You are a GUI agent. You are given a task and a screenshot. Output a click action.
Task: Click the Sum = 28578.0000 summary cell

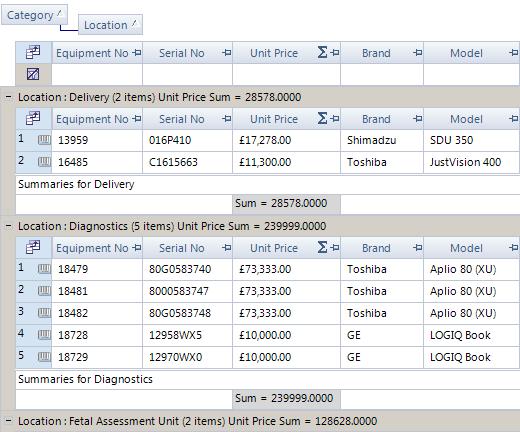[x=287, y=204]
